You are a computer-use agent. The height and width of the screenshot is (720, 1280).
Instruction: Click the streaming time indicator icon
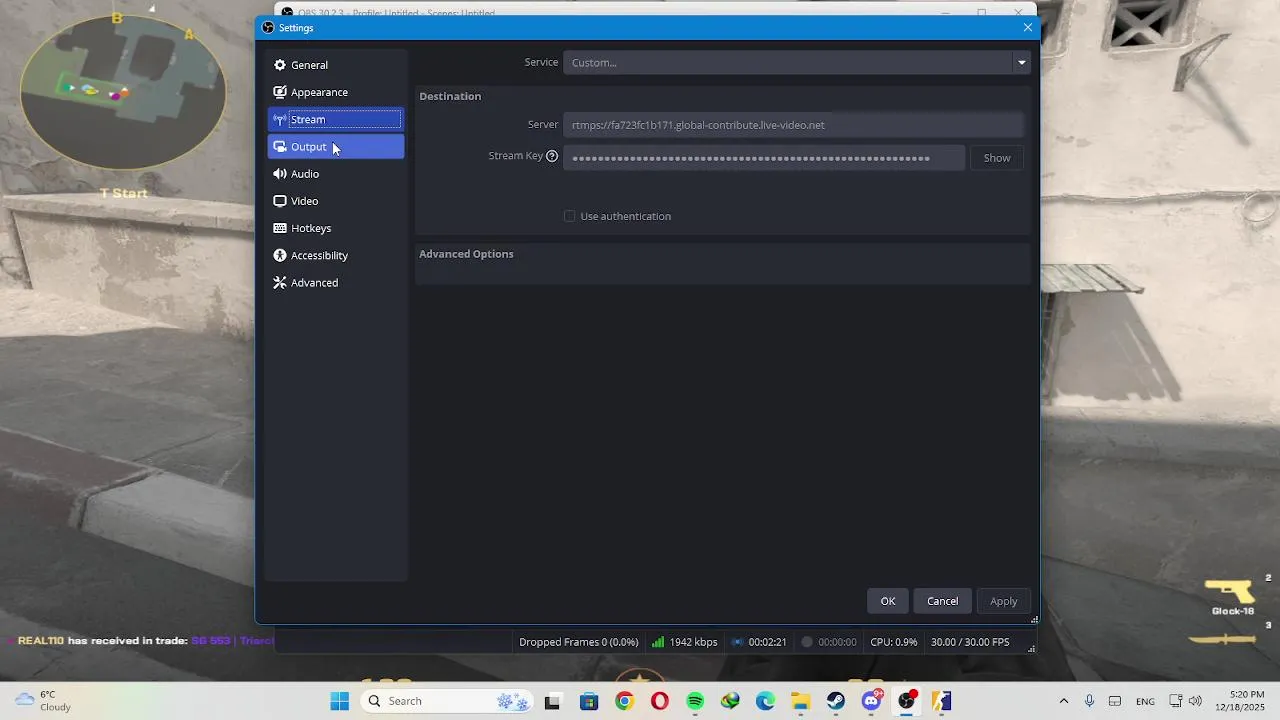click(738, 642)
